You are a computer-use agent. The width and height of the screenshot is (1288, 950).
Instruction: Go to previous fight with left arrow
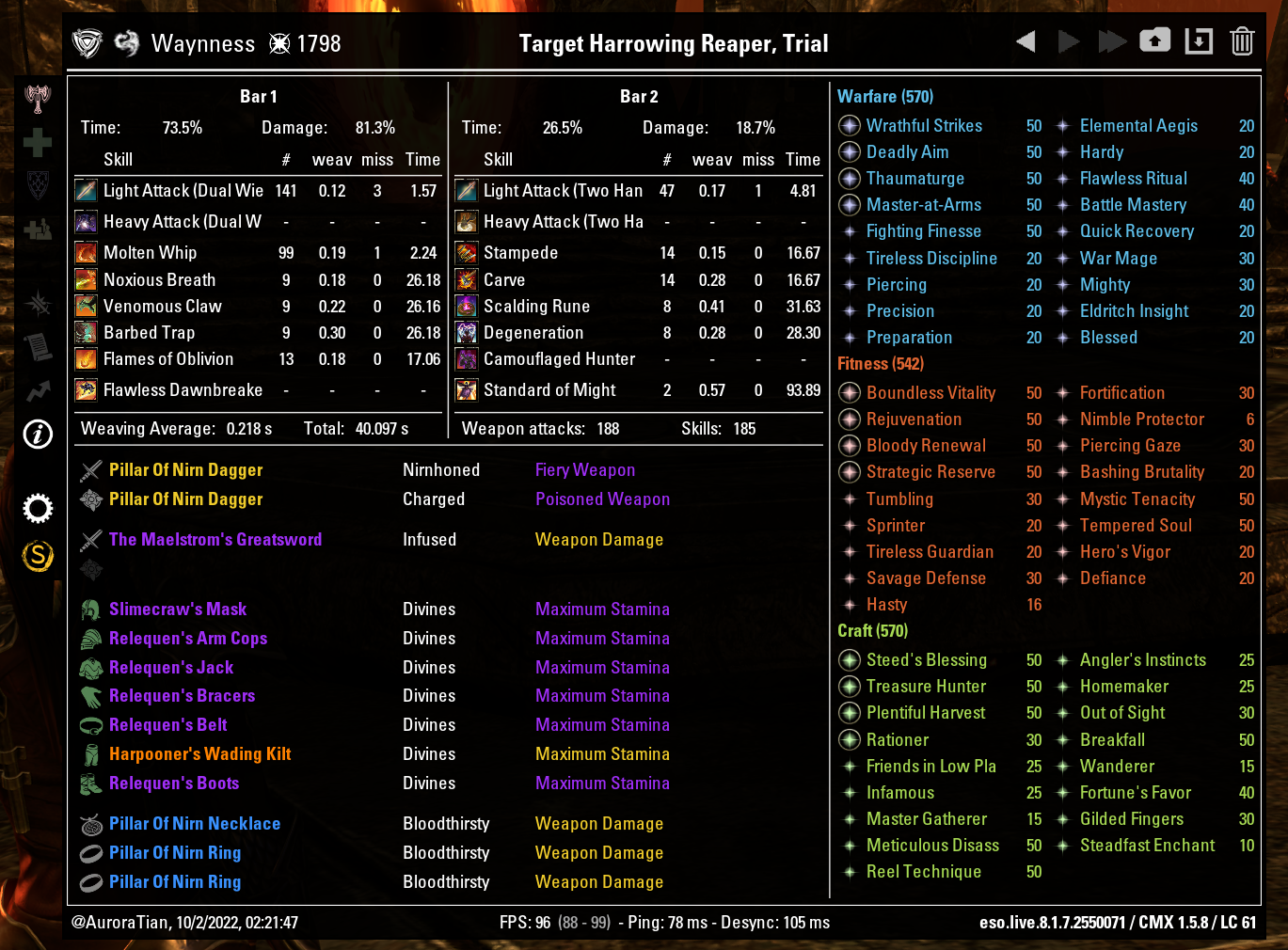(x=1026, y=41)
